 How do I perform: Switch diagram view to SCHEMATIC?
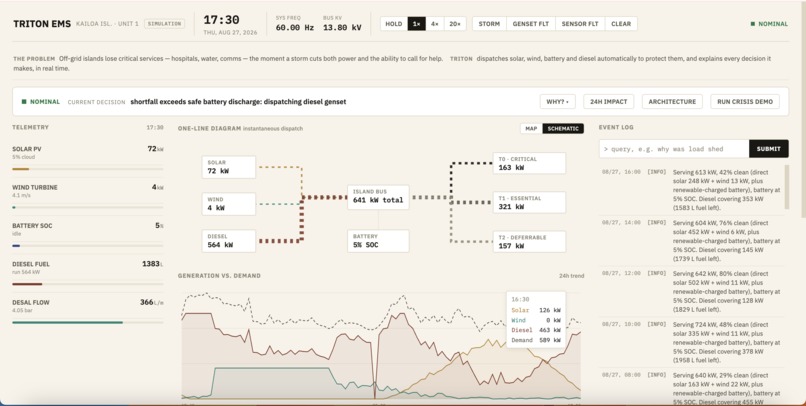563,128
